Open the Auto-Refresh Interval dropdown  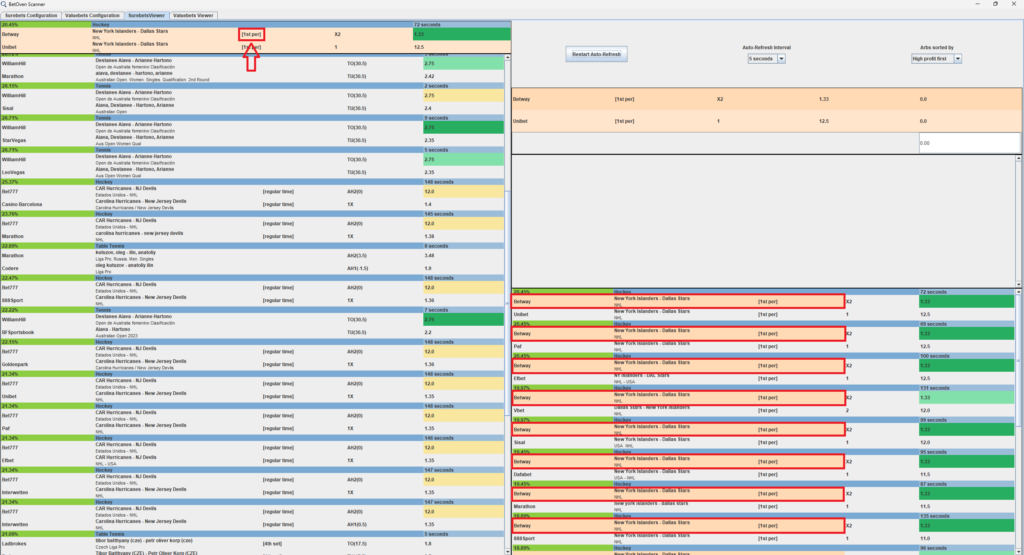pos(766,59)
